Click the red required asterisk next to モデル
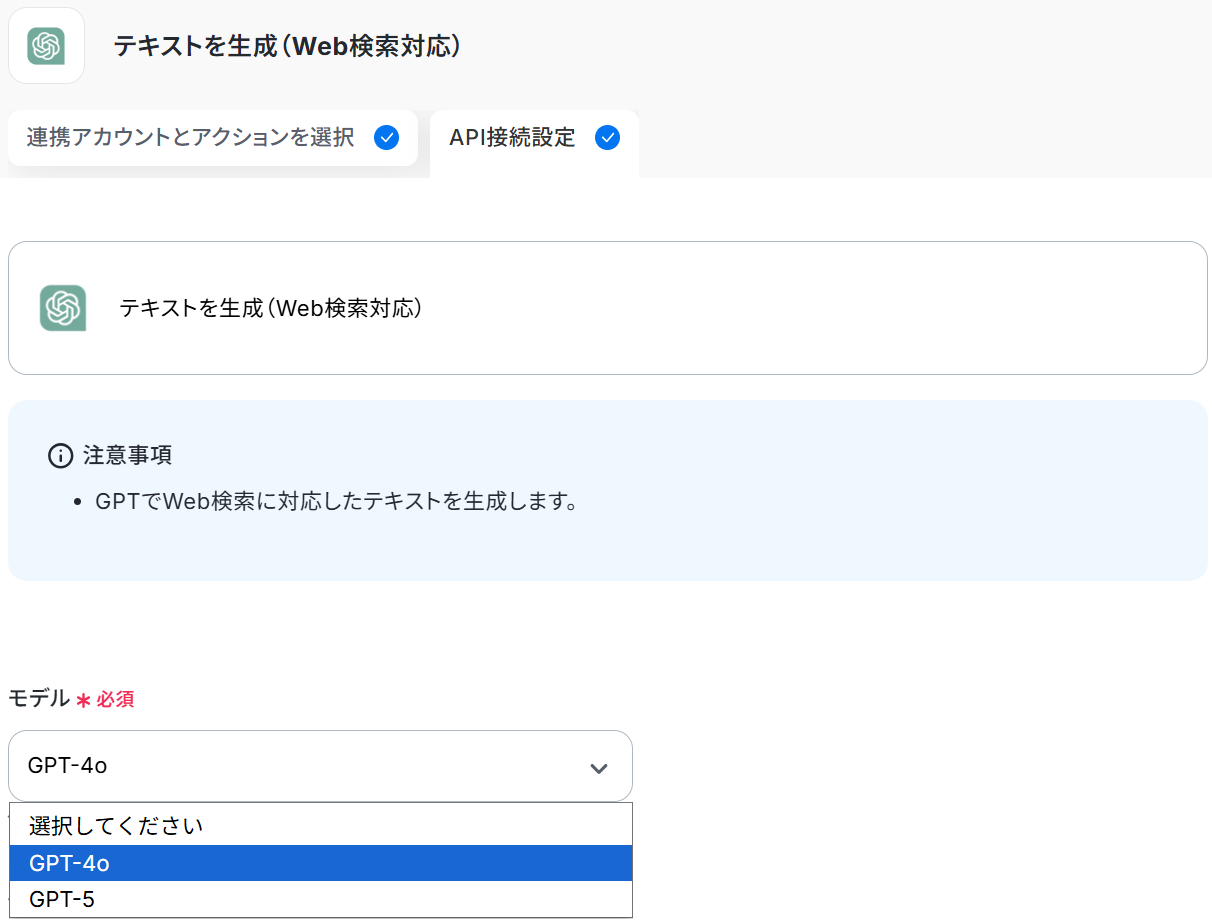Image resolution: width=1212 pixels, height=921 pixels. (x=83, y=700)
